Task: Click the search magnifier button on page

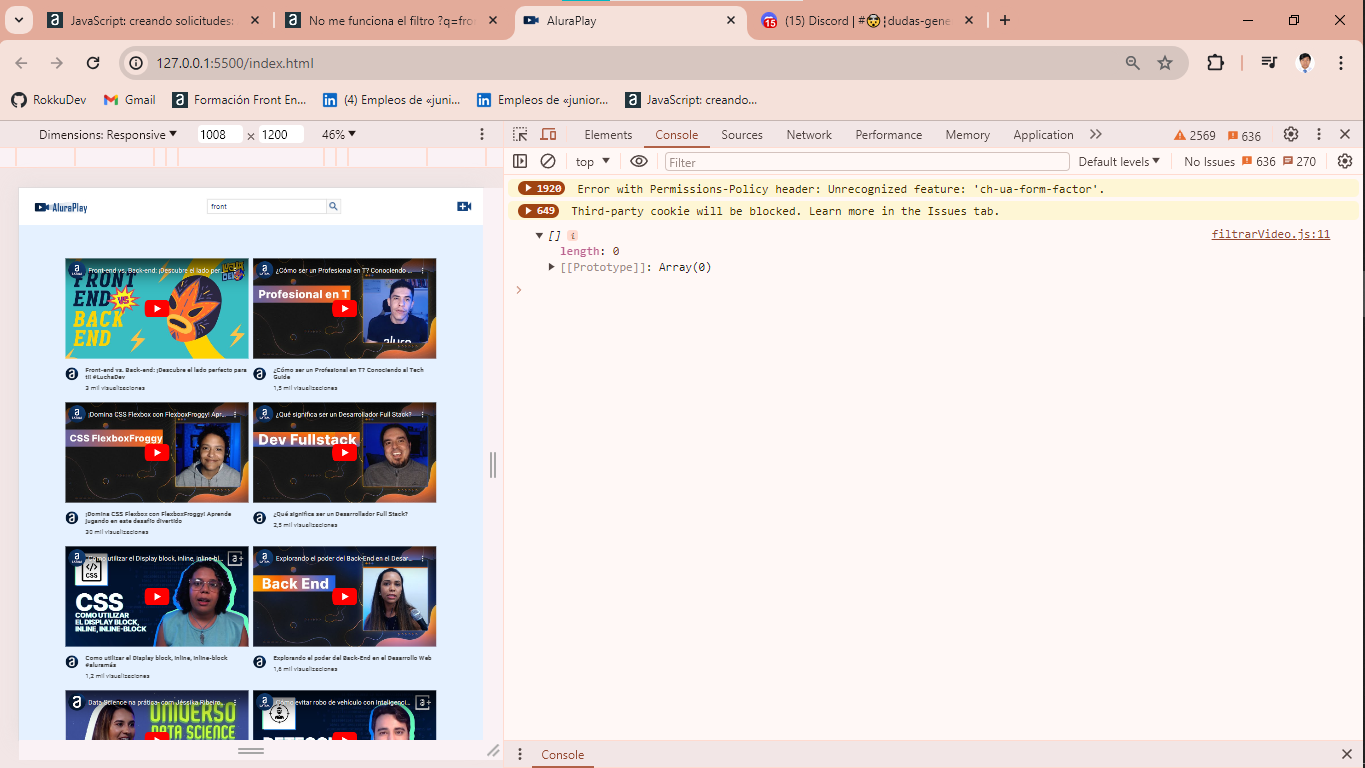Action: [x=334, y=206]
